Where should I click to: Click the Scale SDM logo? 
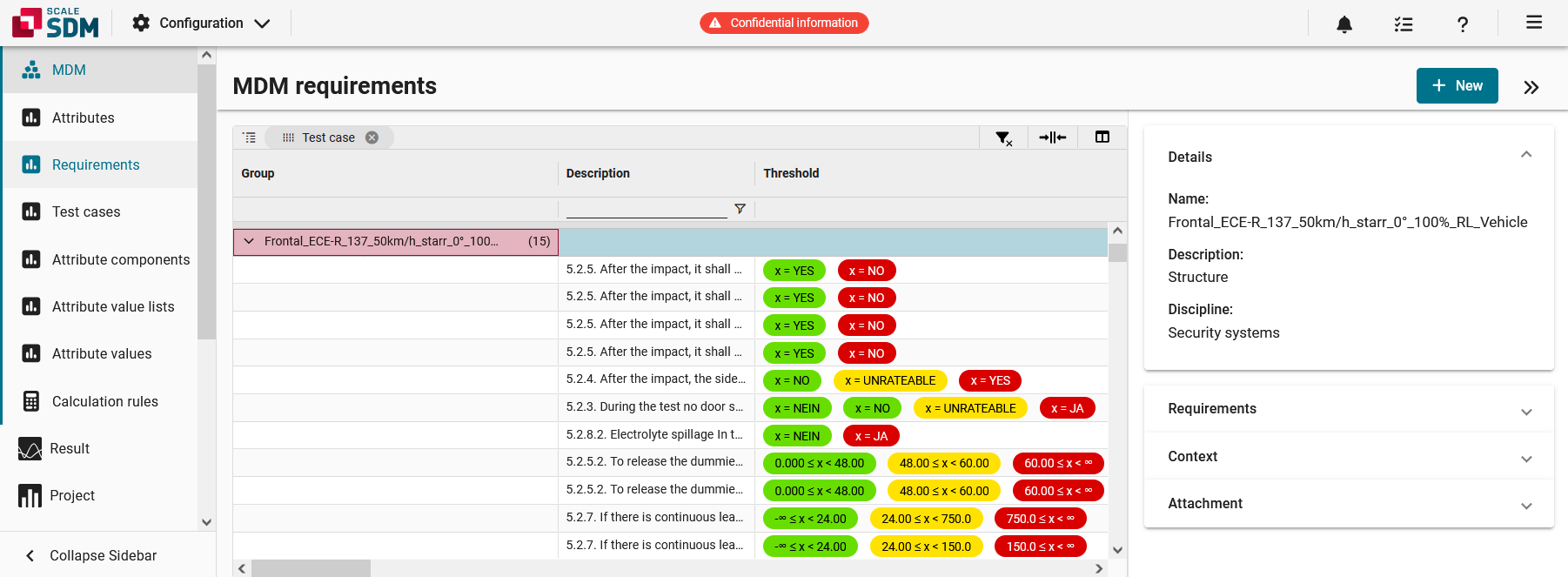coord(56,23)
